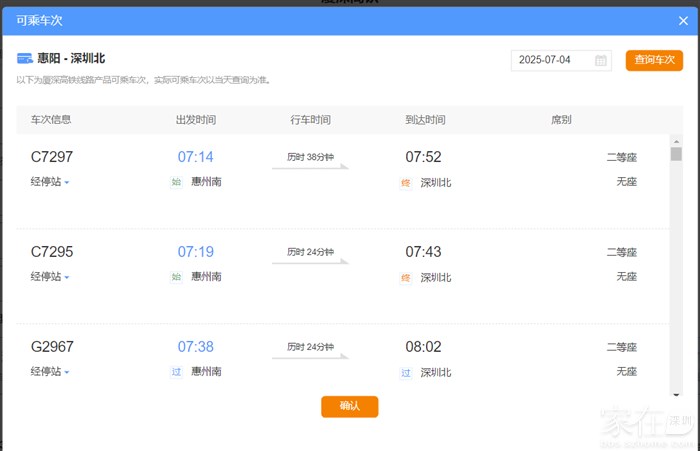Click the 过 badge at 深圳北 for G2967
Image resolution: width=700 pixels, height=451 pixels.
(x=406, y=372)
